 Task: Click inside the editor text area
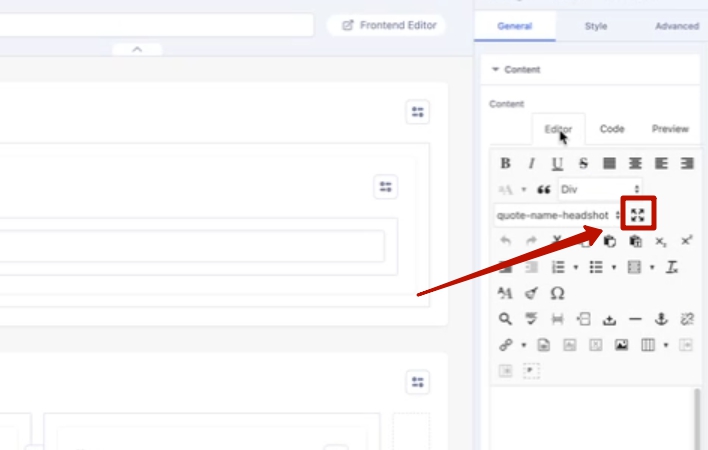click(x=590, y=420)
